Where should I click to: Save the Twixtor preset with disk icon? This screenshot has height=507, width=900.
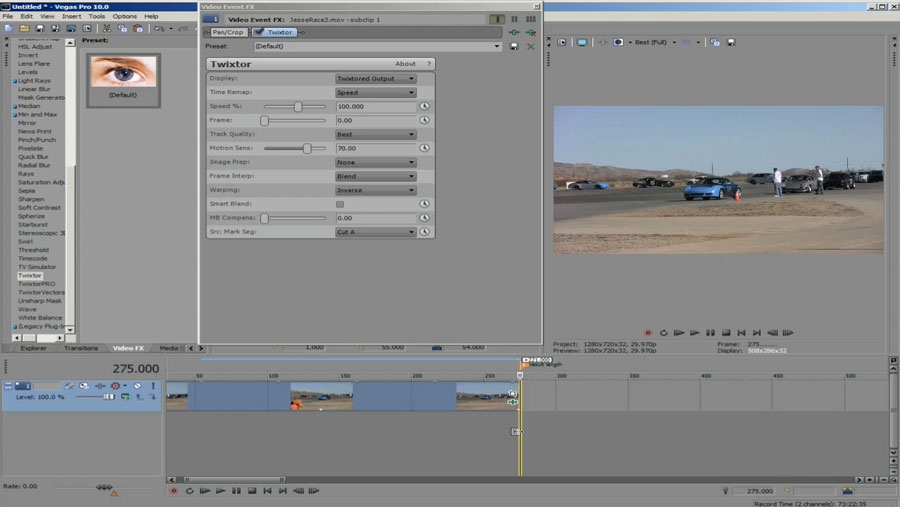click(x=514, y=47)
